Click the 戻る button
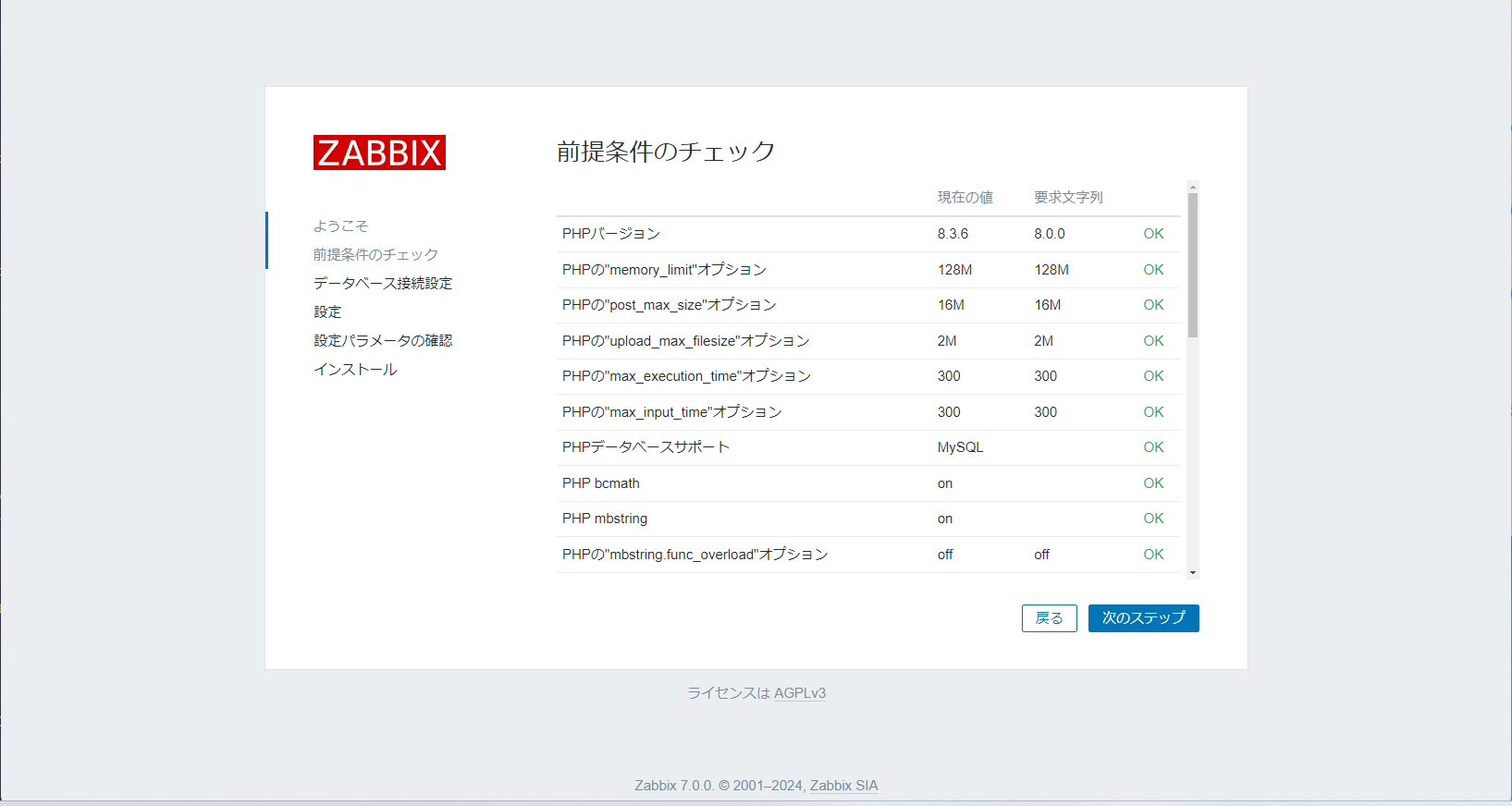Screen dimensions: 1512x806 [1049, 618]
